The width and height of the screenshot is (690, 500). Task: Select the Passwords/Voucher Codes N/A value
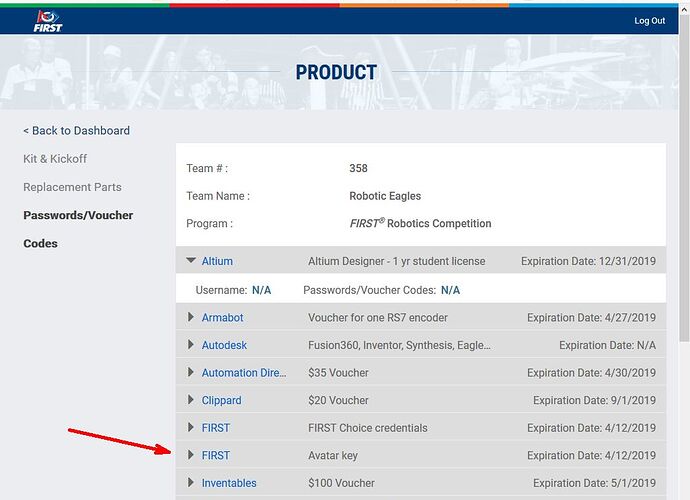click(x=450, y=290)
